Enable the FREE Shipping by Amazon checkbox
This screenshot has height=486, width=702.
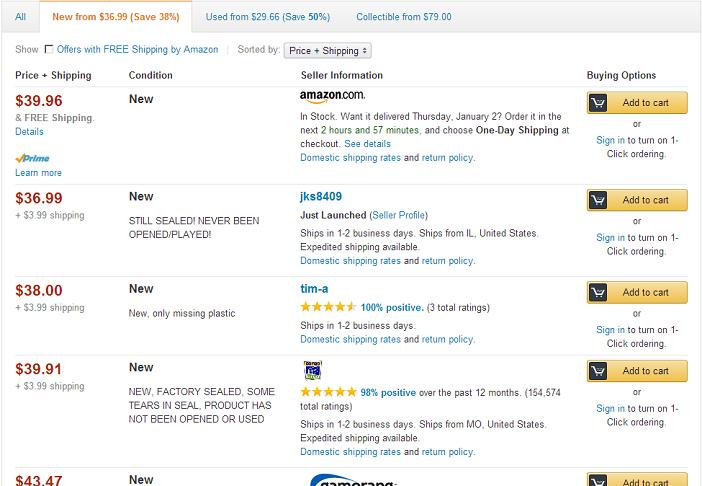point(49,49)
